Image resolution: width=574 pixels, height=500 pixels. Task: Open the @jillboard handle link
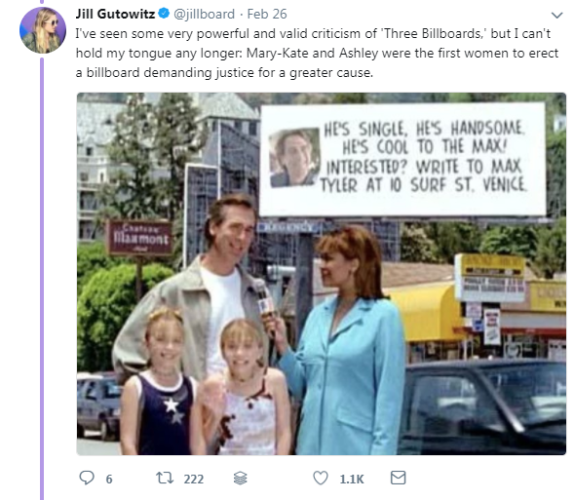204,14
